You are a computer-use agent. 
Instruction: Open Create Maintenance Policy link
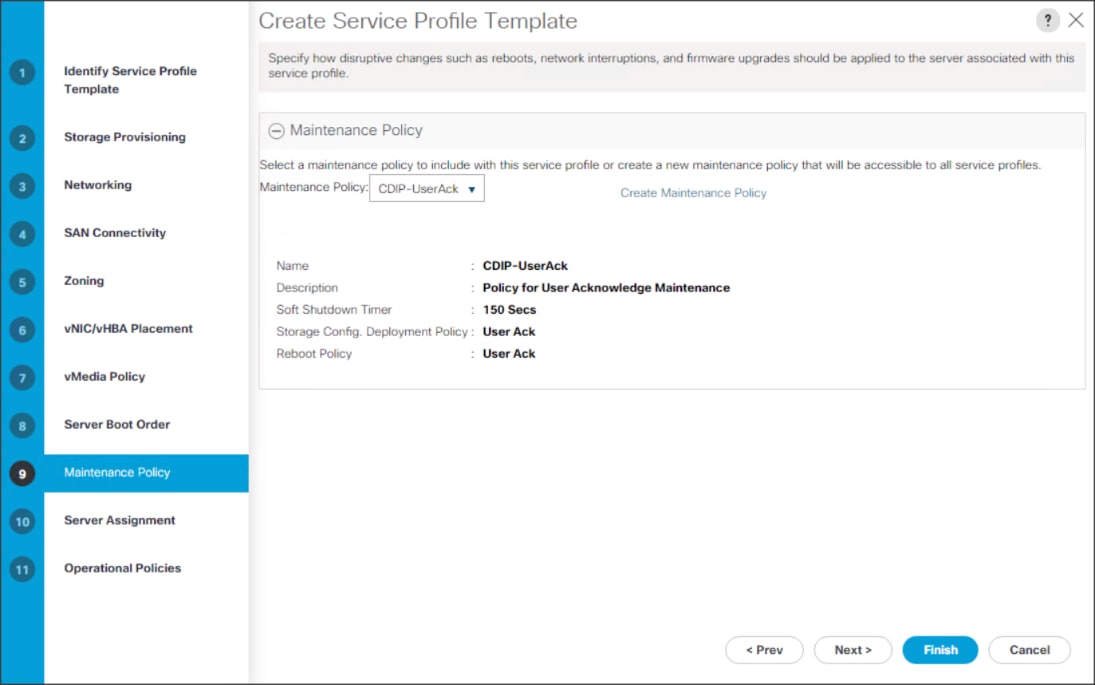693,193
